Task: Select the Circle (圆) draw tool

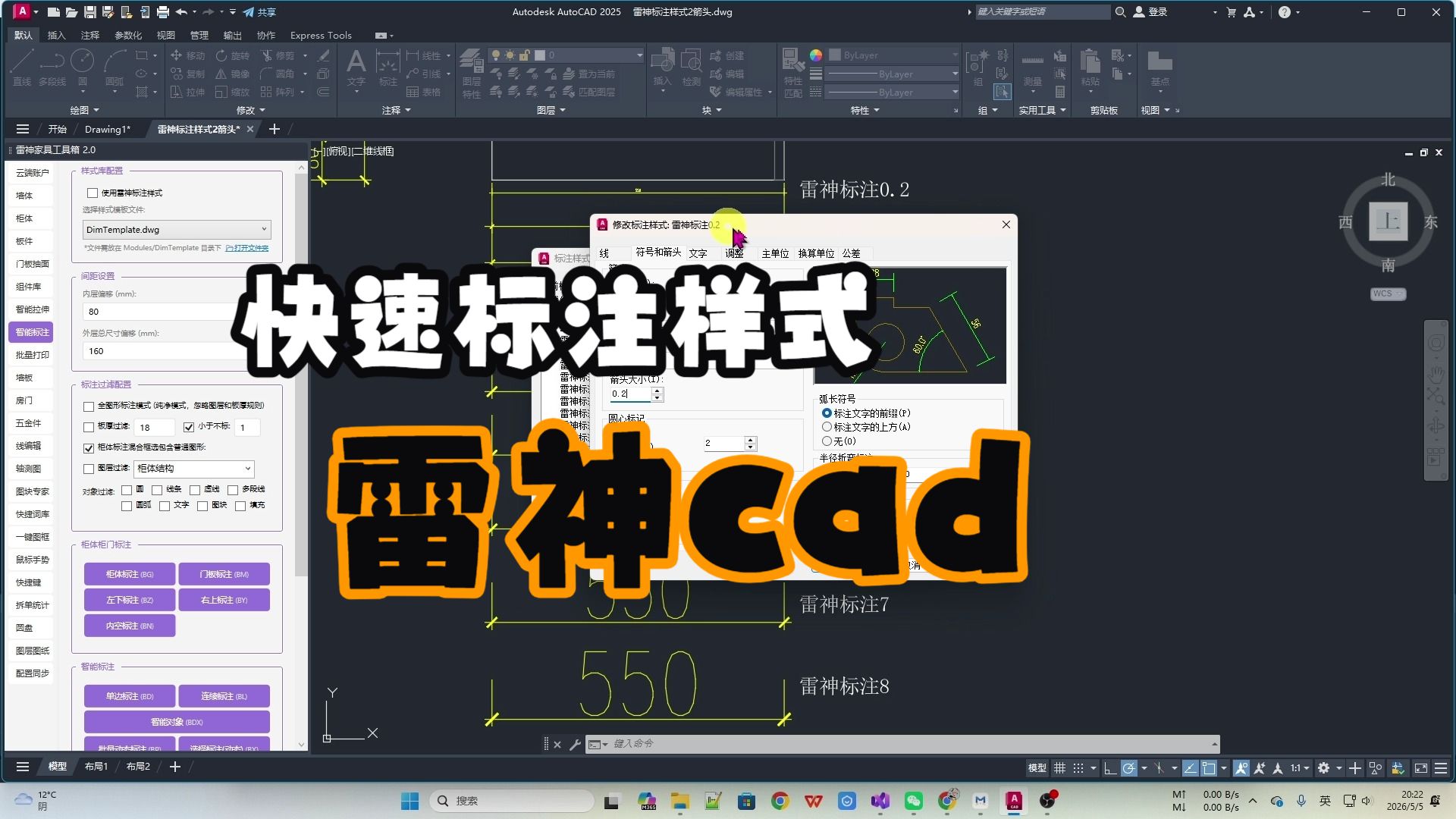Action: pyautogui.click(x=82, y=67)
